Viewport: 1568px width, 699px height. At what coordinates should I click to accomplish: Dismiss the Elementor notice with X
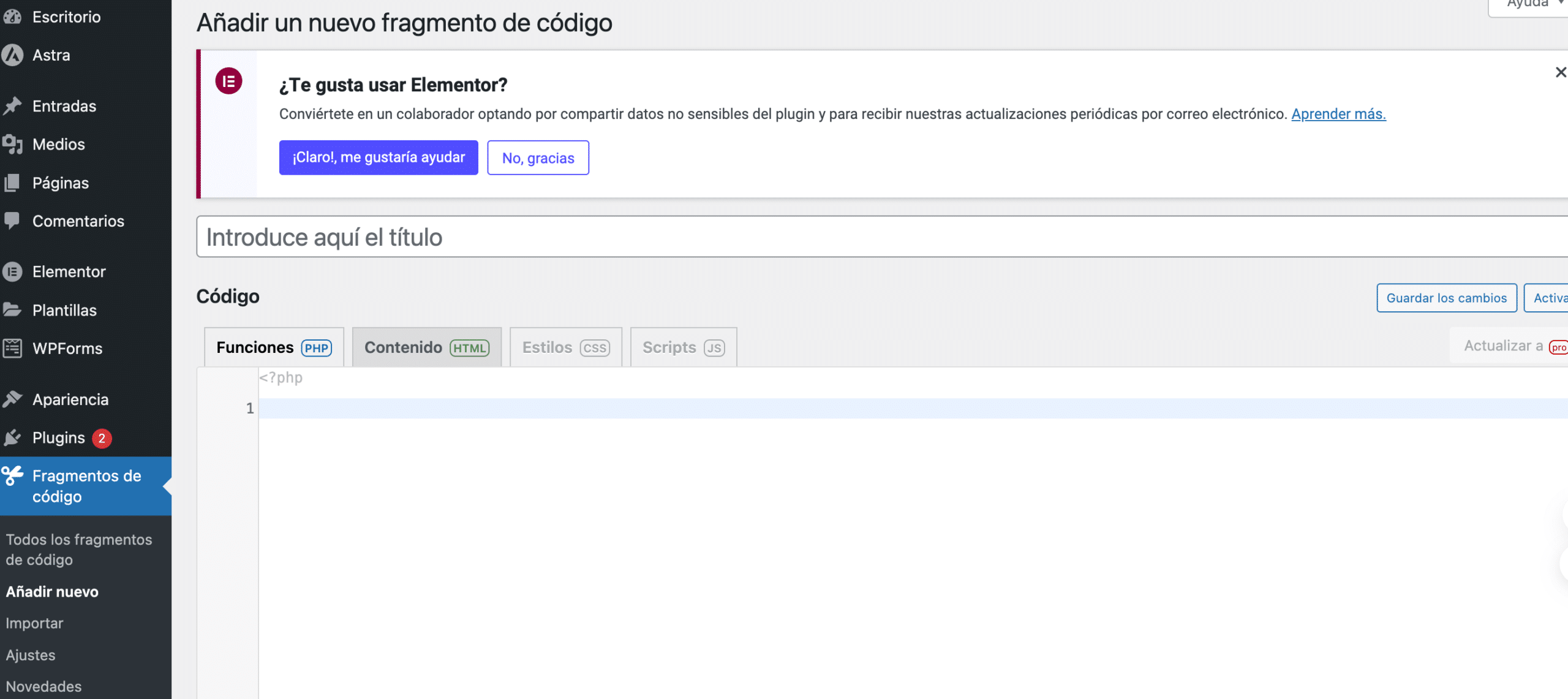click(x=1561, y=72)
